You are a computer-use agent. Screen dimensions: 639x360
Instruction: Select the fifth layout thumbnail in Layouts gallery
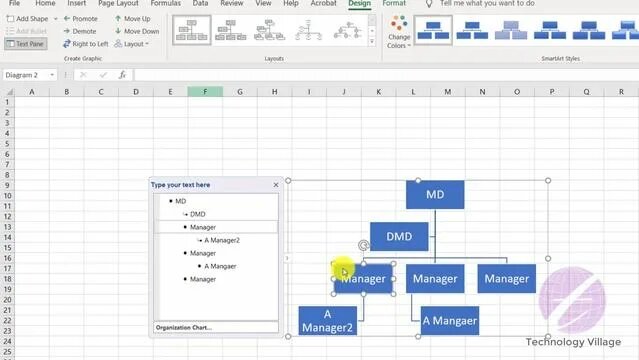coord(348,30)
